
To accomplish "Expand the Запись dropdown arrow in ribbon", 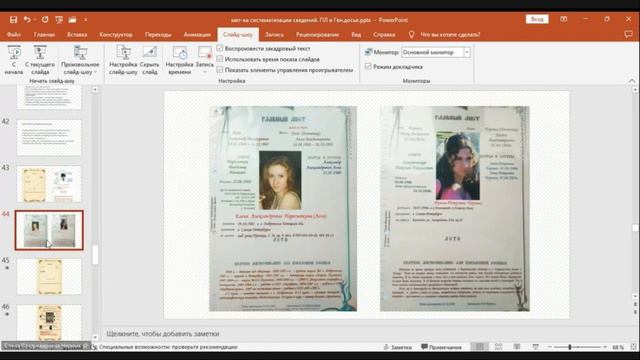I will click(205, 72).
